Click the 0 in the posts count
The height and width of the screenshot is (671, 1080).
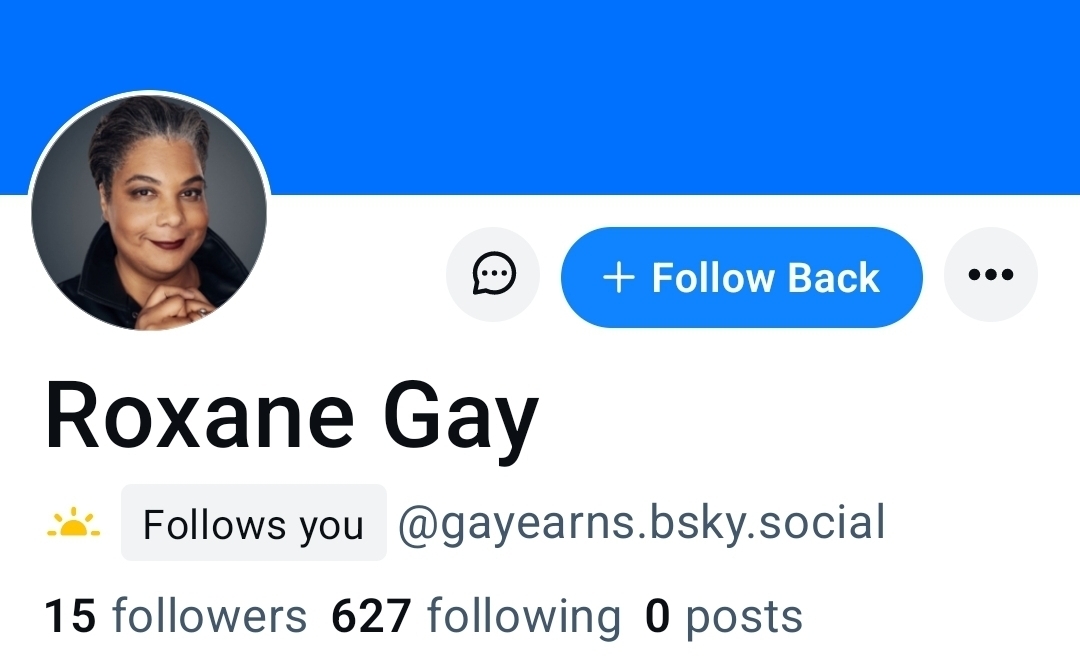tap(657, 616)
